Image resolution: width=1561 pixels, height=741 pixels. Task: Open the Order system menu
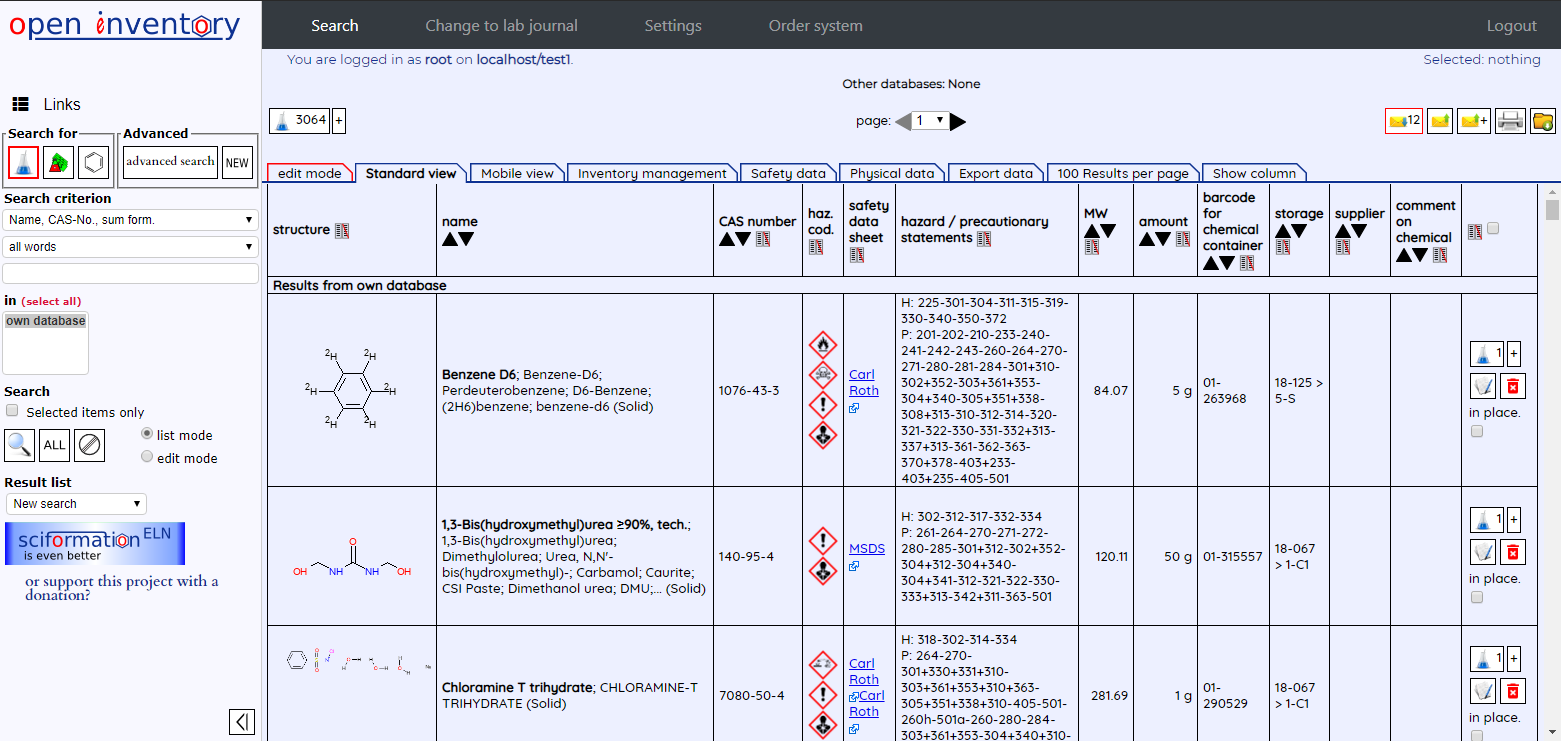[x=815, y=26]
